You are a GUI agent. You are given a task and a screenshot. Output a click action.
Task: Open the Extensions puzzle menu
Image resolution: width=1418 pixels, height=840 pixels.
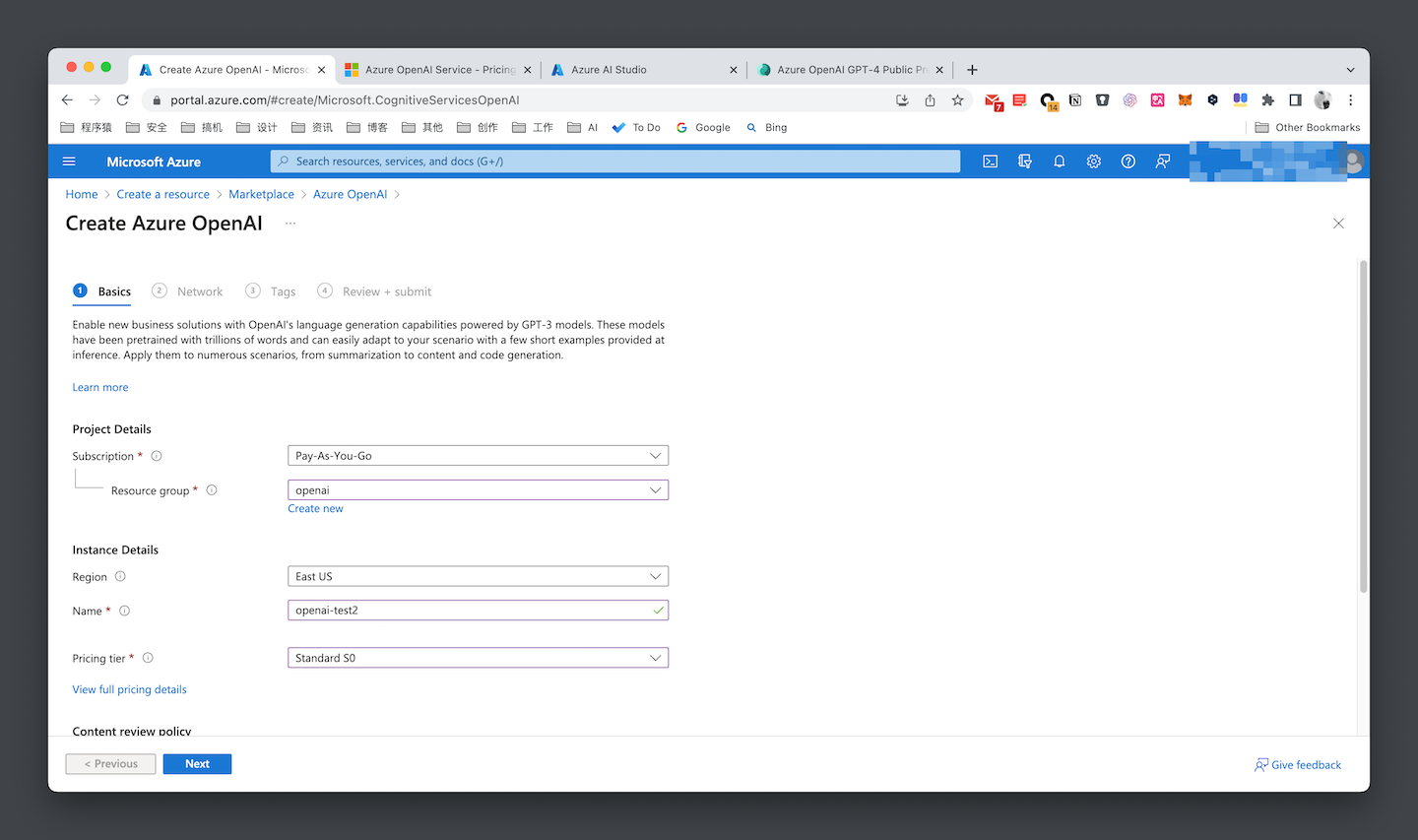click(1268, 99)
